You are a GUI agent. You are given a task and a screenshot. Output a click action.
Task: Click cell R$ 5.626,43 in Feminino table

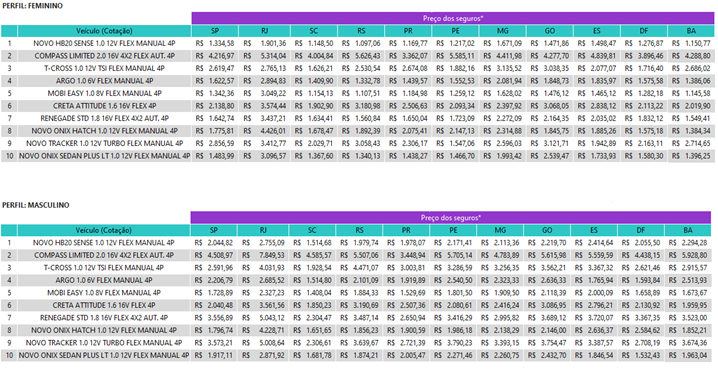pyautogui.click(x=361, y=56)
